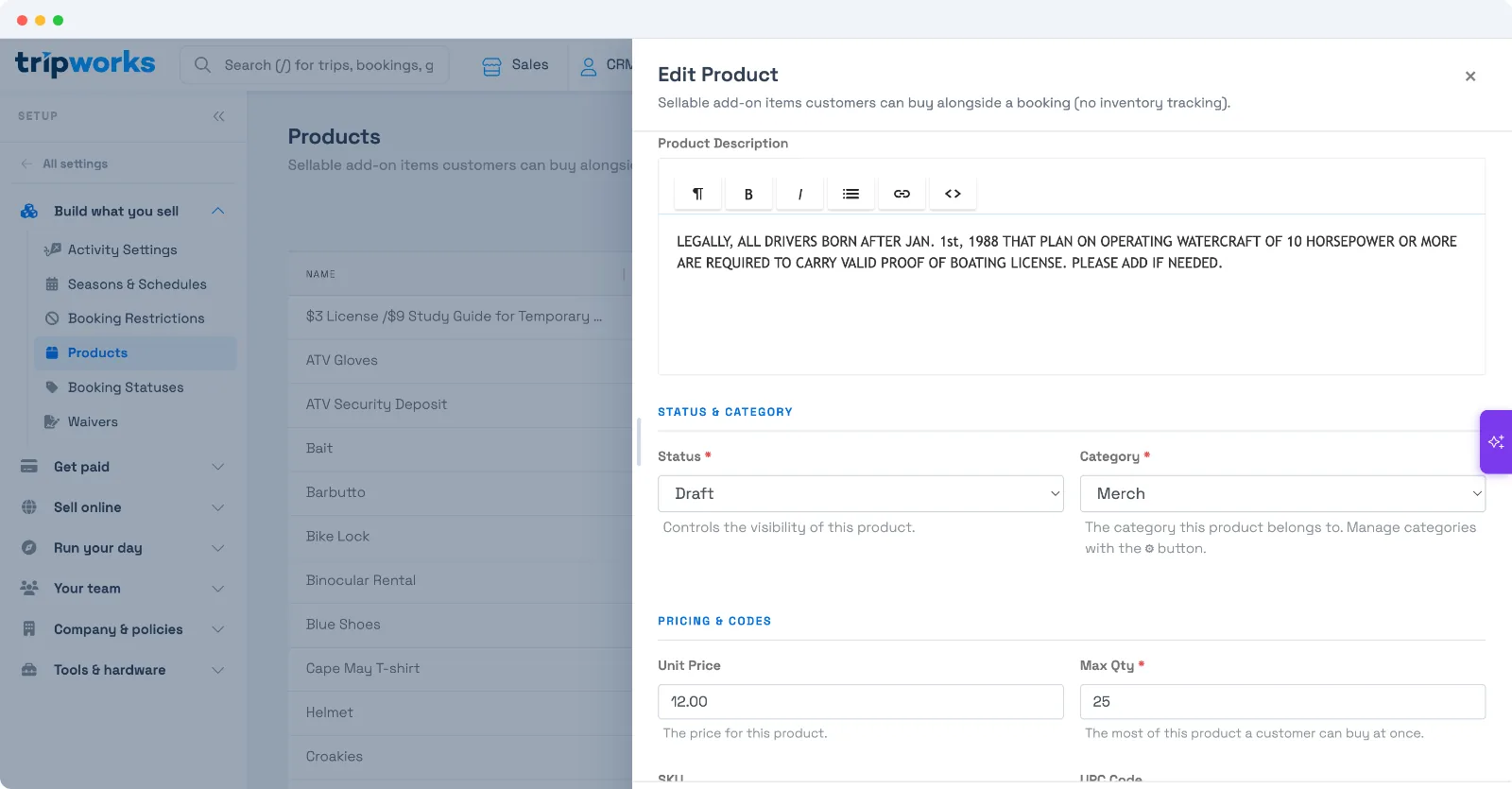Click the Max Qty field showing 25
The image size is (1512, 789).
[1282, 701]
